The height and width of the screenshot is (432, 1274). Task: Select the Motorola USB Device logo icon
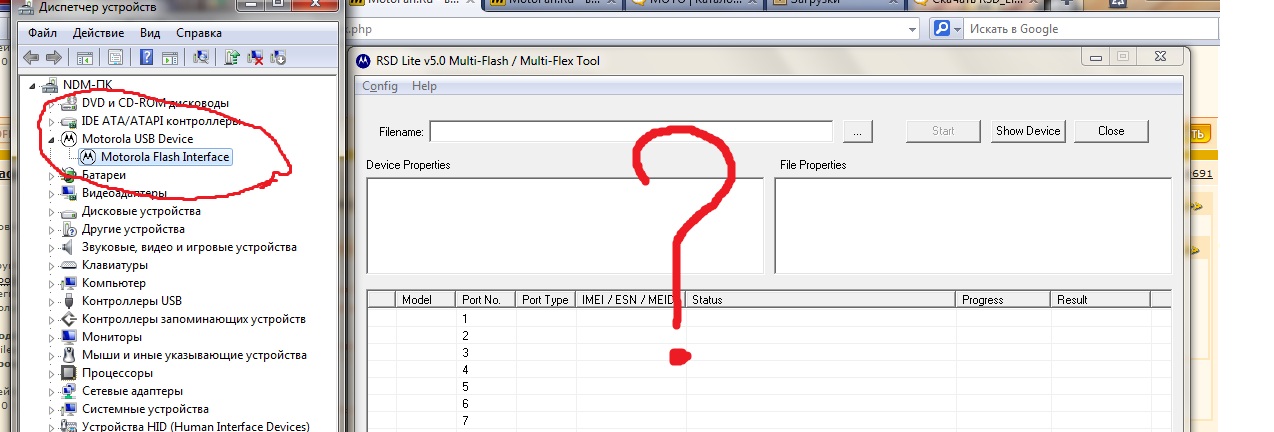[x=69, y=138]
